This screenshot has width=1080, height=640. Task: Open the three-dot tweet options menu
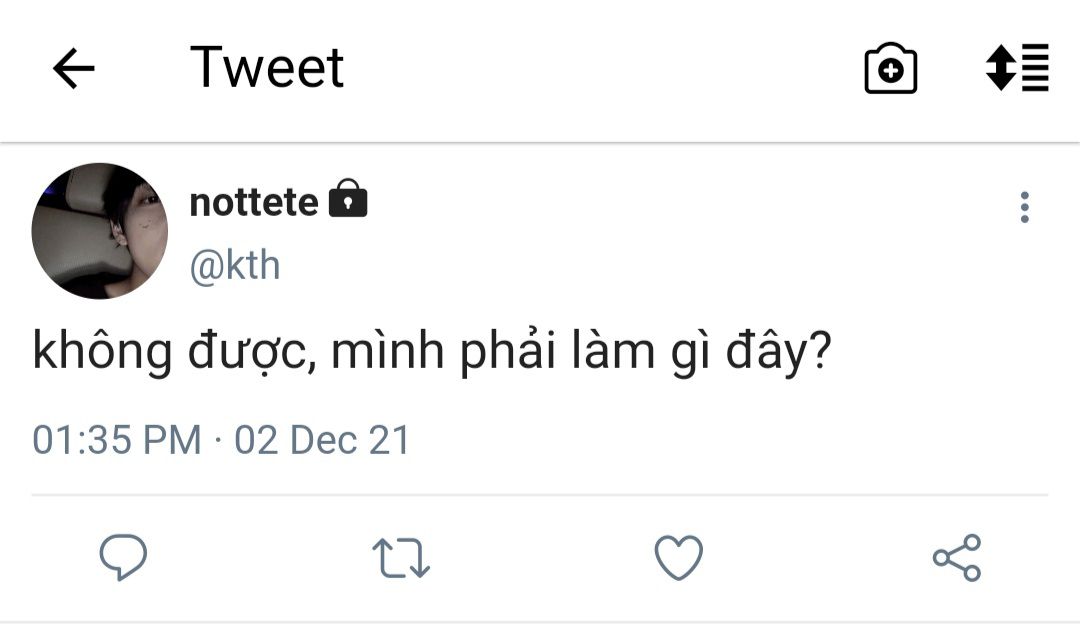pyautogui.click(x=1024, y=207)
